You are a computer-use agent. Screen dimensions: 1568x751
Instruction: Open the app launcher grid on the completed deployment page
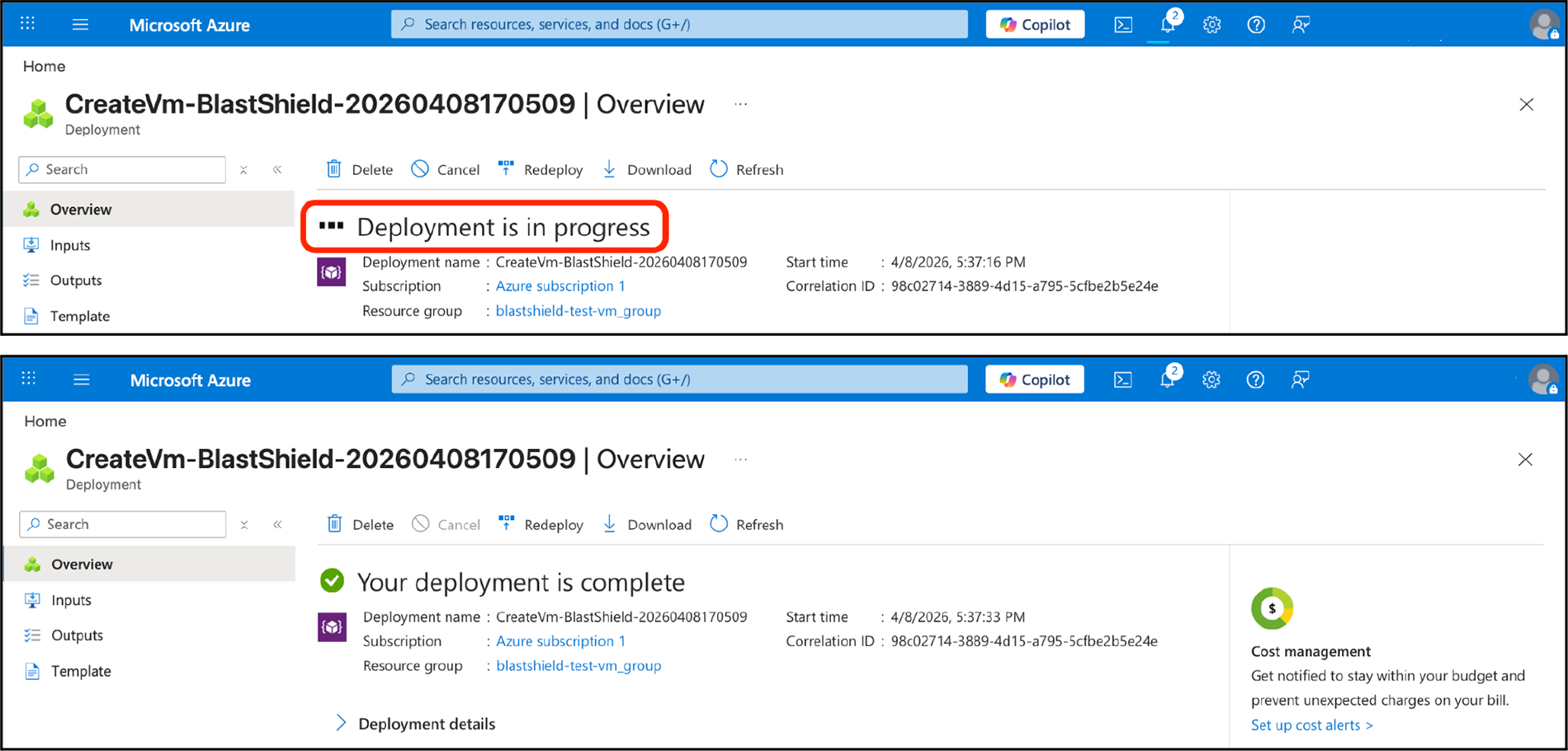point(29,379)
